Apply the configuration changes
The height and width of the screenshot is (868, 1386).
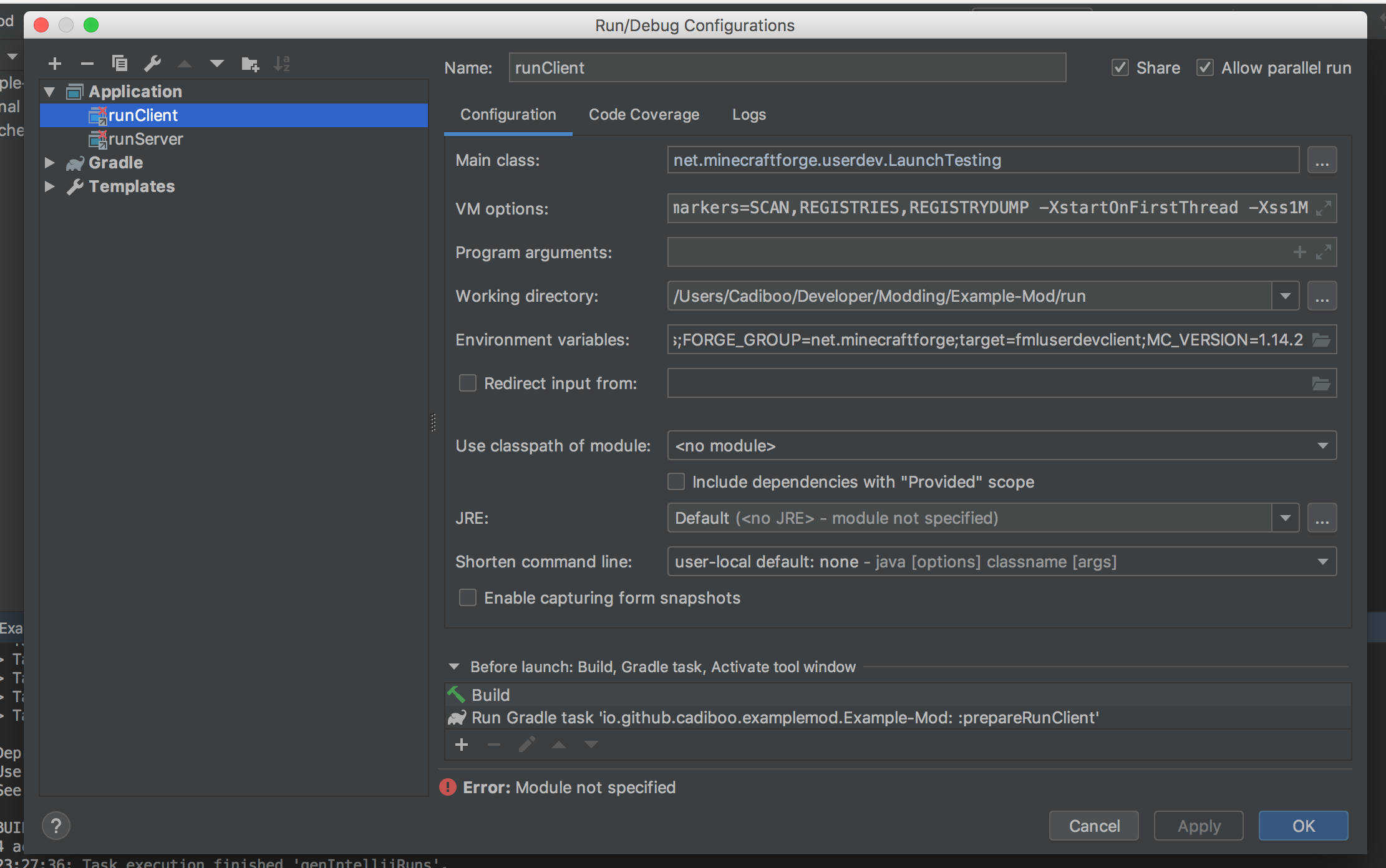click(x=1198, y=825)
